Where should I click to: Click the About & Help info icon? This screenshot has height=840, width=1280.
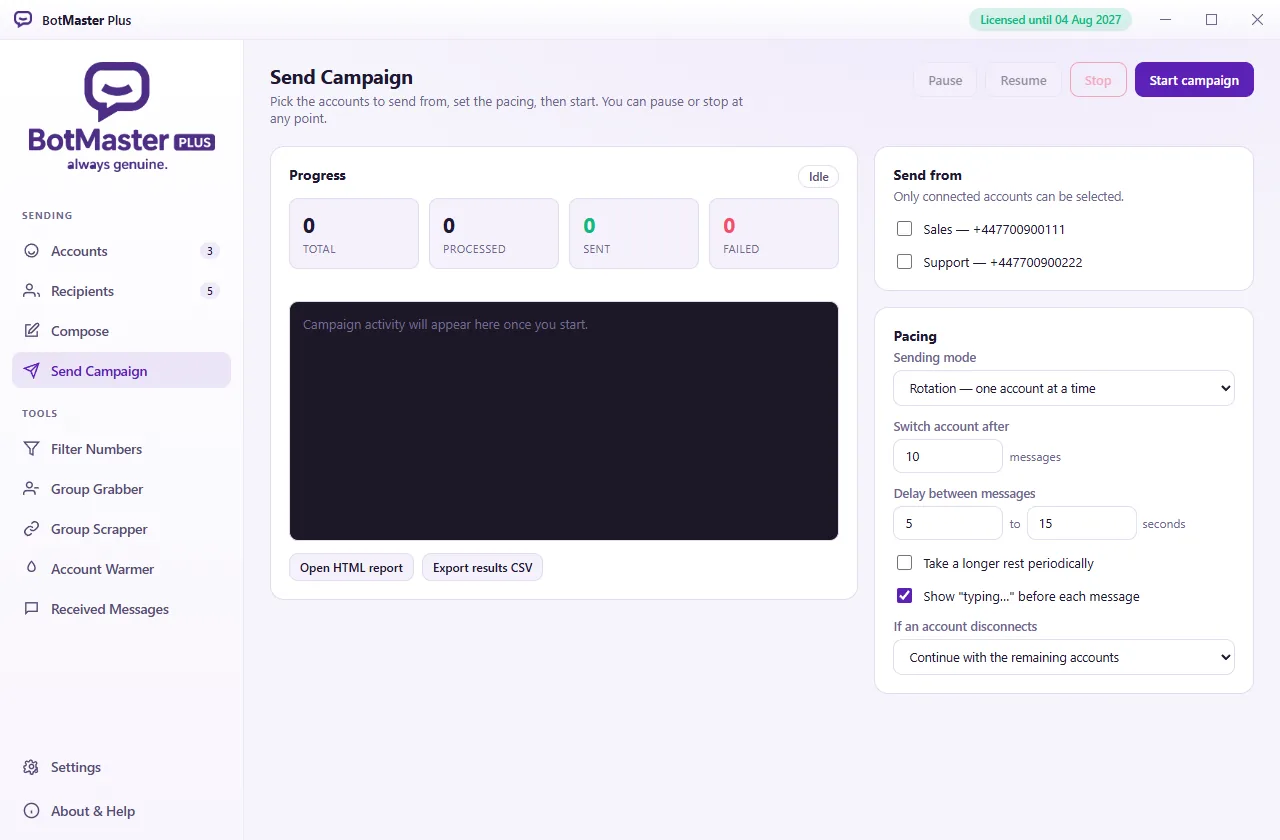[32, 811]
